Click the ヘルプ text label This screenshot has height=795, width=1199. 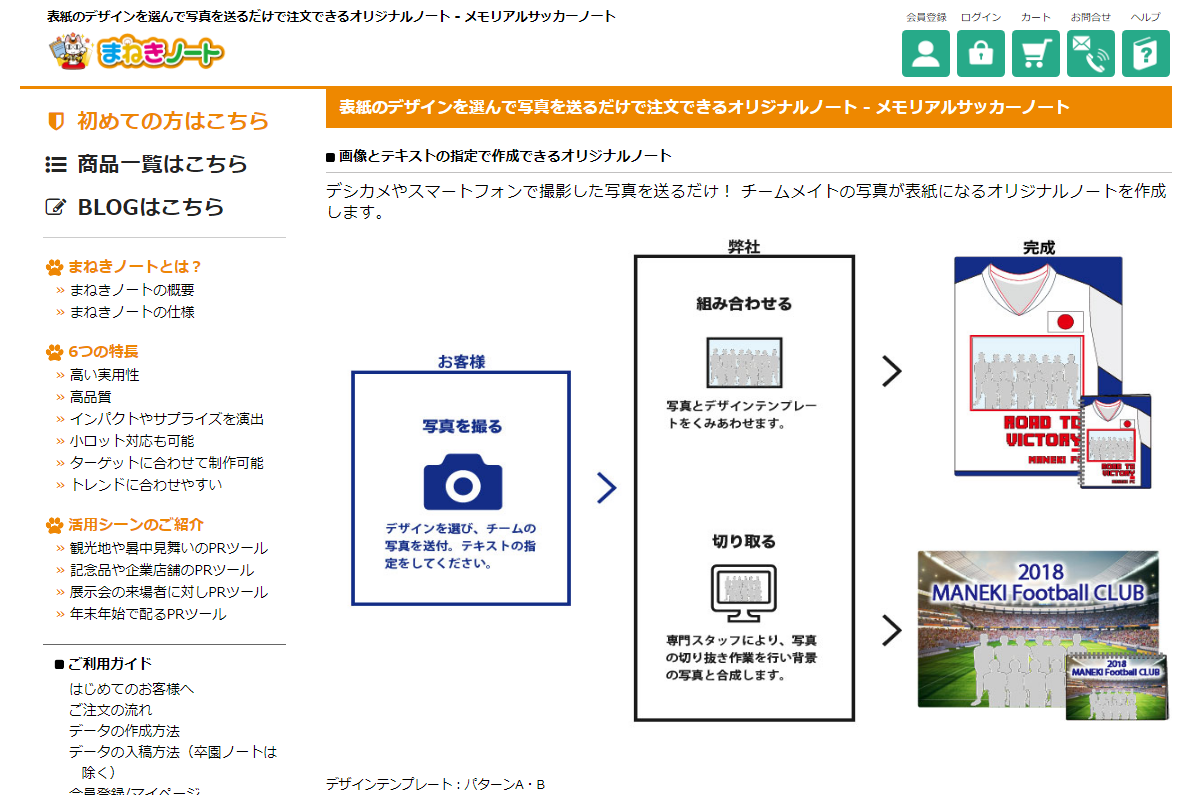click(1145, 17)
